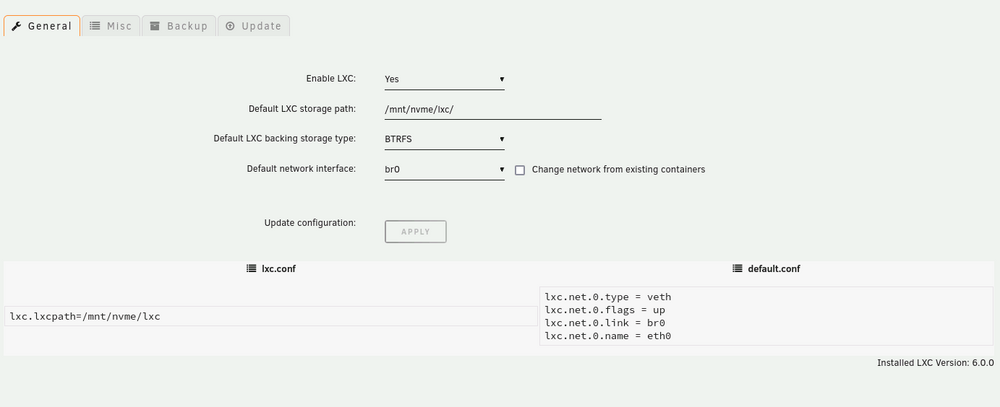Click the list icon beside lxc.conf heading

tap(251, 269)
